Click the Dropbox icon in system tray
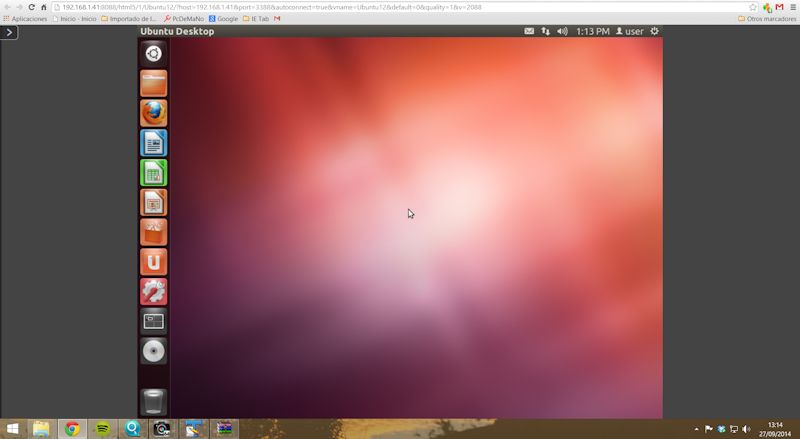This screenshot has height=439, width=800. pyautogui.click(x=721, y=429)
